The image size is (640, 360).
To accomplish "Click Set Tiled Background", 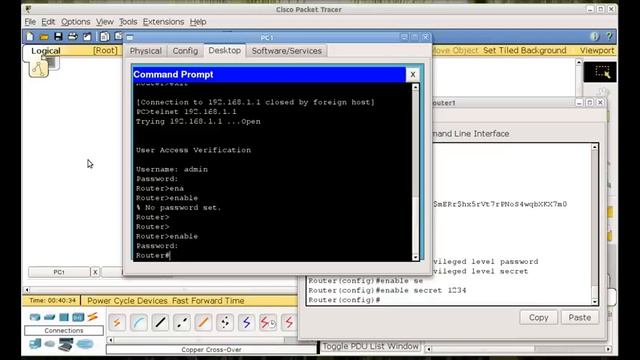I will [x=524, y=50].
